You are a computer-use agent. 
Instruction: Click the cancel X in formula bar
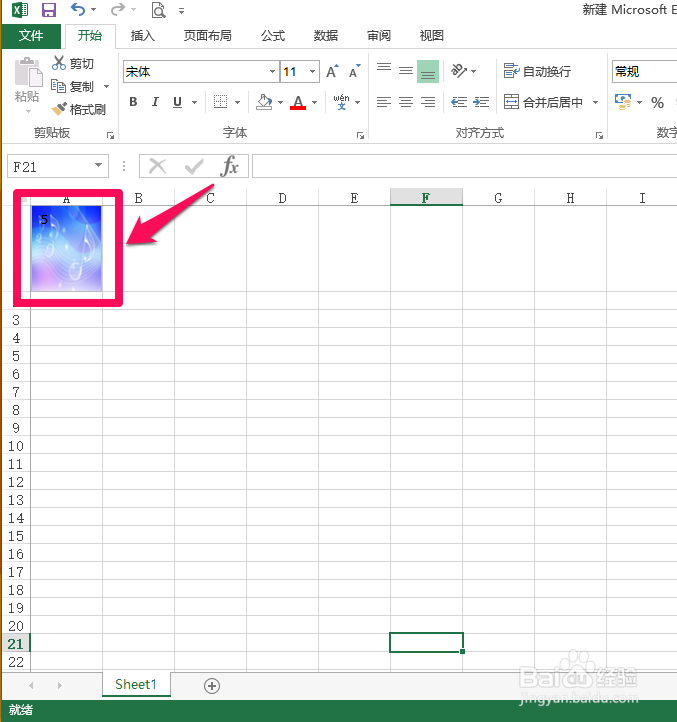click(158, 166)
